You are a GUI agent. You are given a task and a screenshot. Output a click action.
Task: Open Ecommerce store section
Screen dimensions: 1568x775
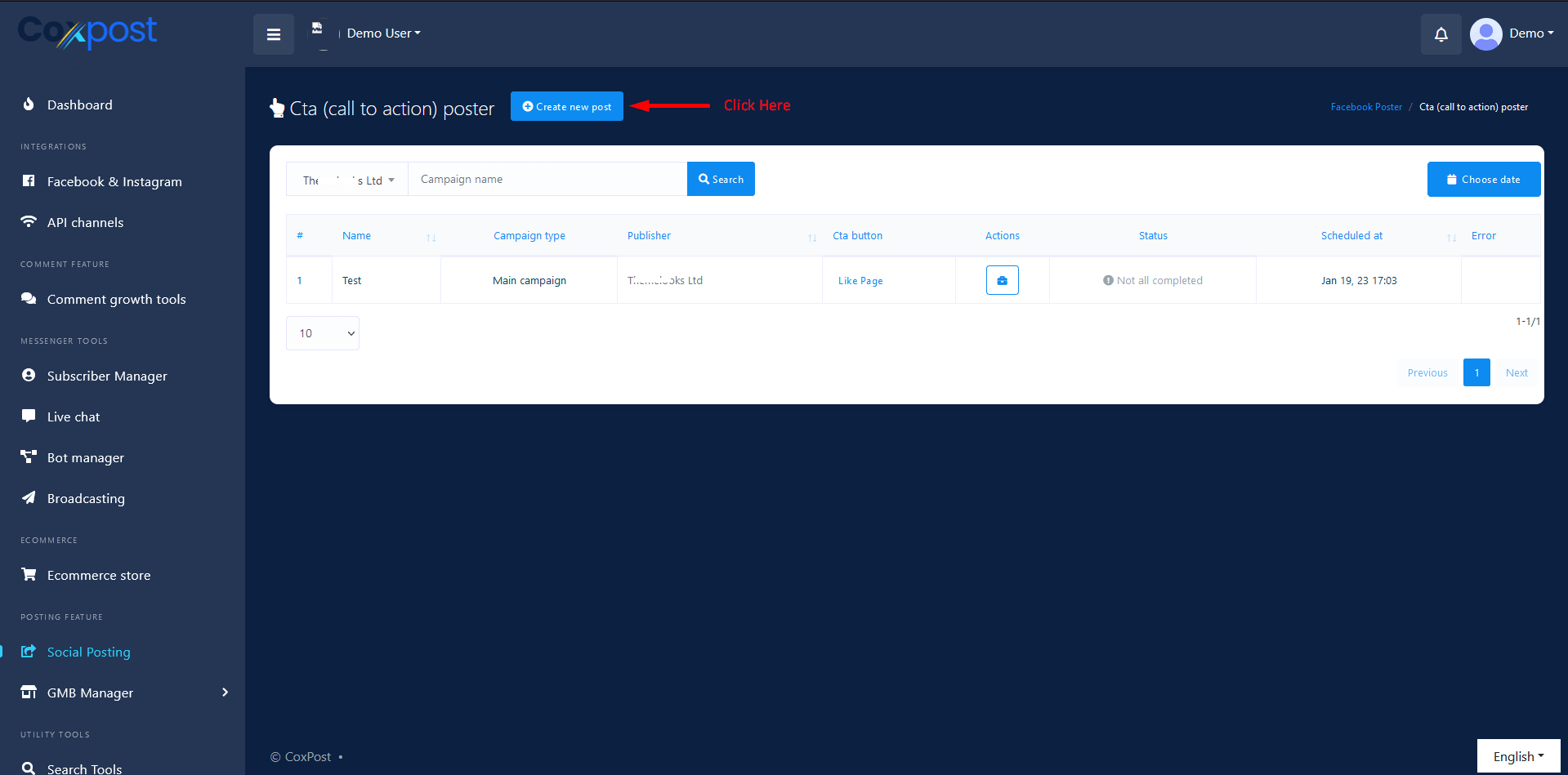click(98, 575)
